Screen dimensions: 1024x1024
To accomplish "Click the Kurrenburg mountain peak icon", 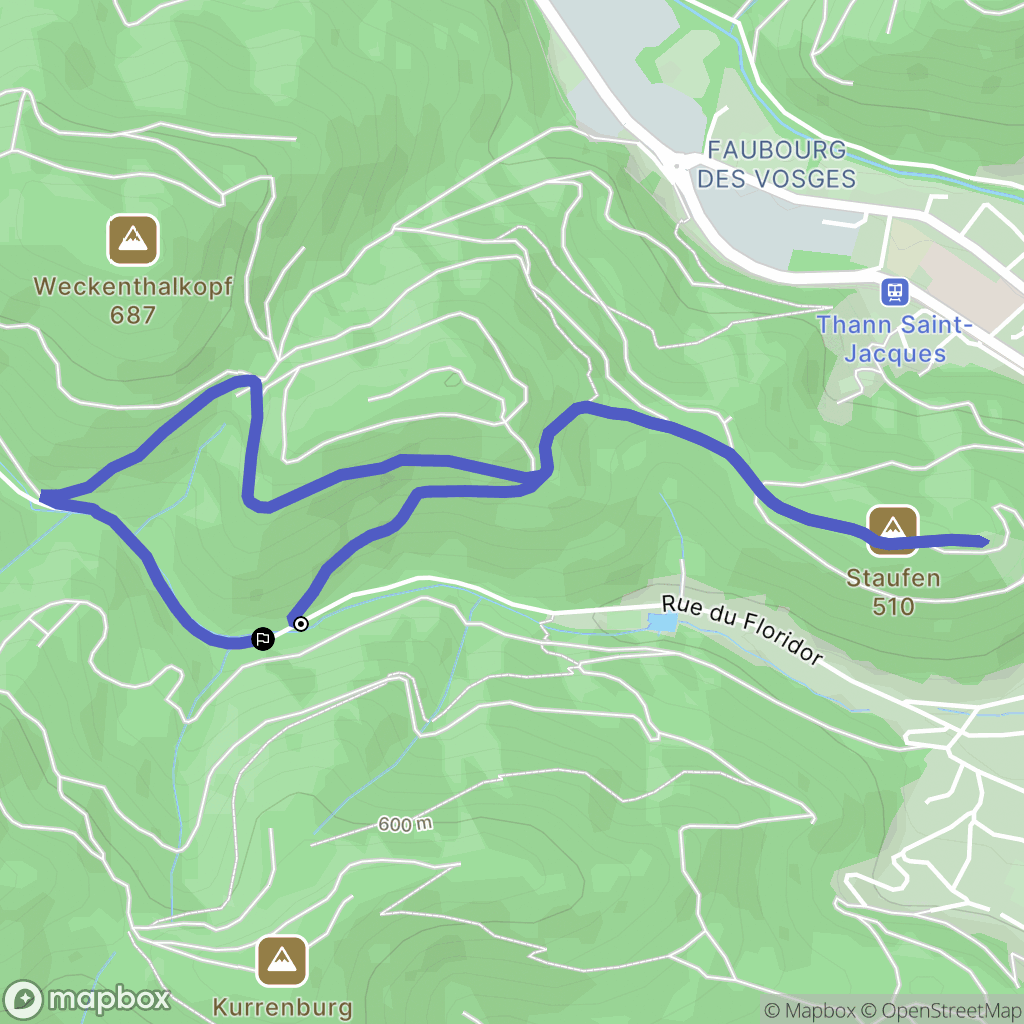I will coord(282,961).
